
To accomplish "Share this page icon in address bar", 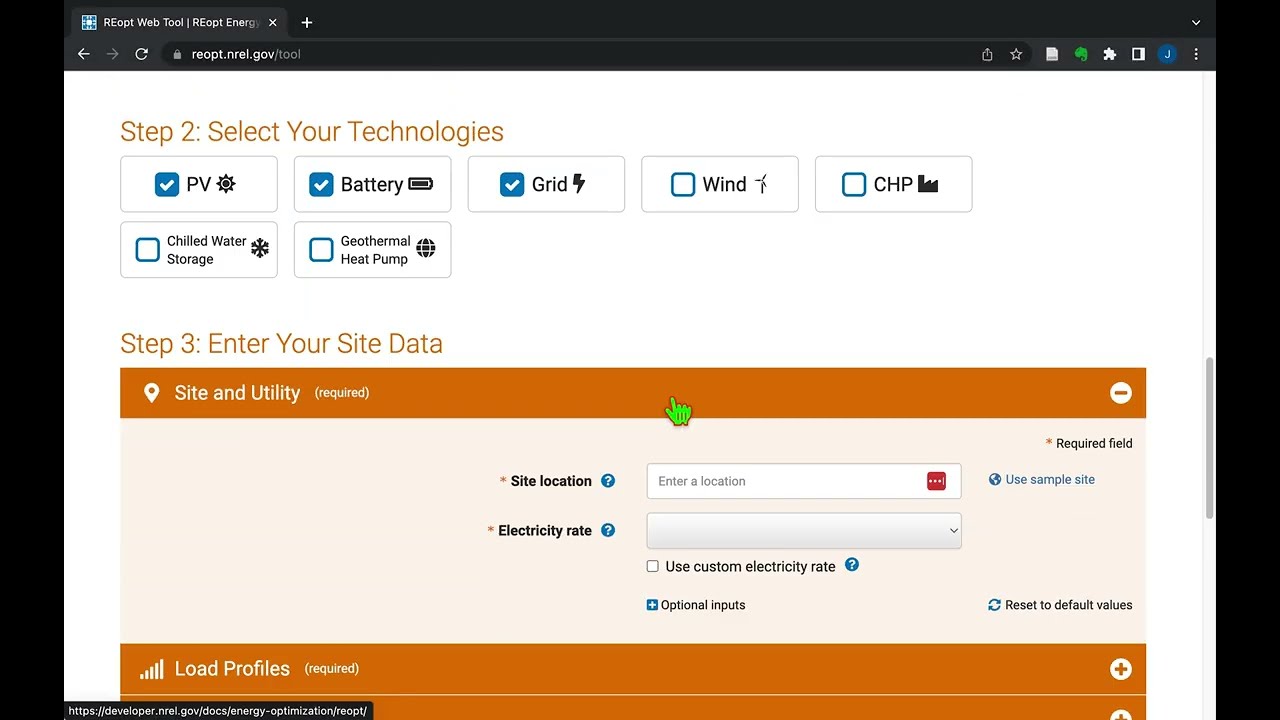I will 987,54.
